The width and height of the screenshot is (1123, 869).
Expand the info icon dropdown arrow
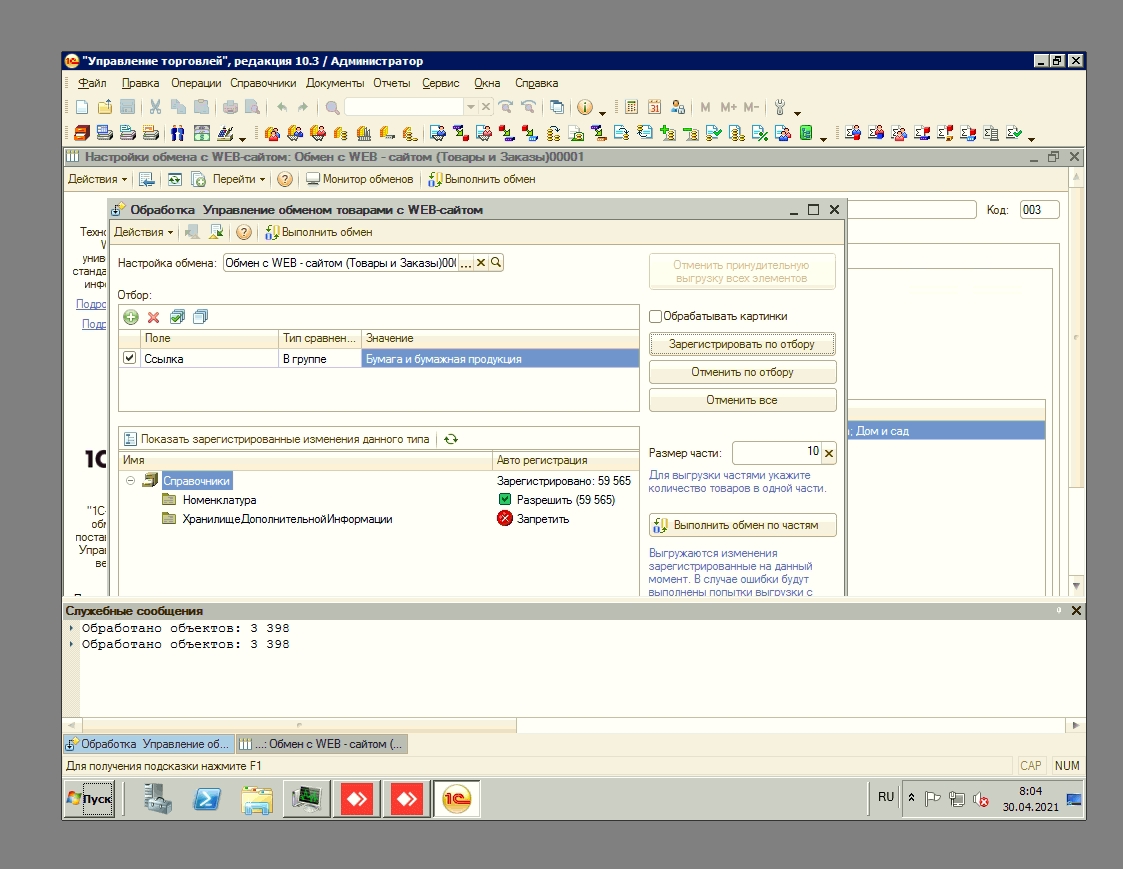pyautogui.click(x=602, y=112)
